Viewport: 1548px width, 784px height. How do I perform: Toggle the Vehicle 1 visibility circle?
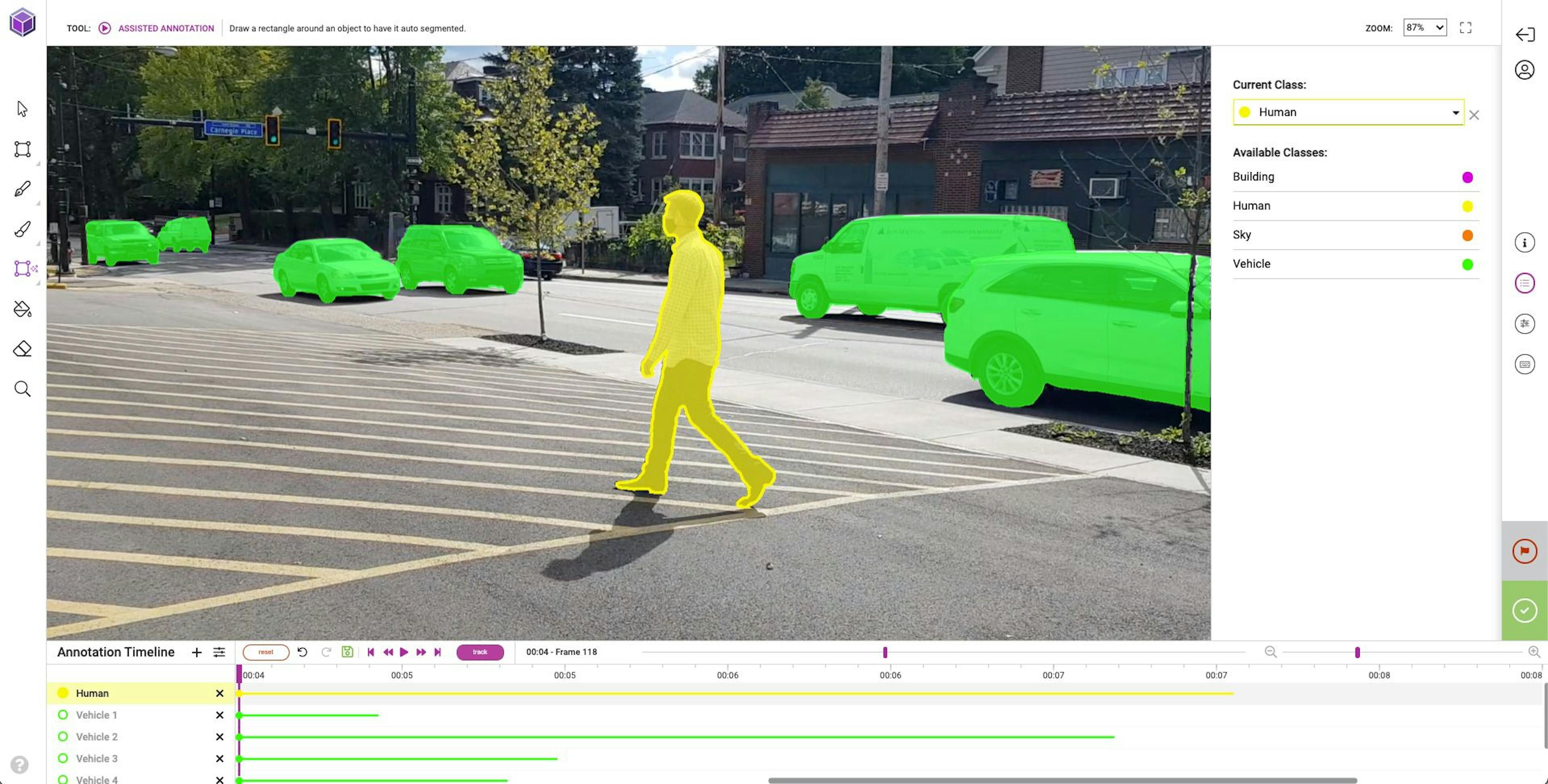62,715
